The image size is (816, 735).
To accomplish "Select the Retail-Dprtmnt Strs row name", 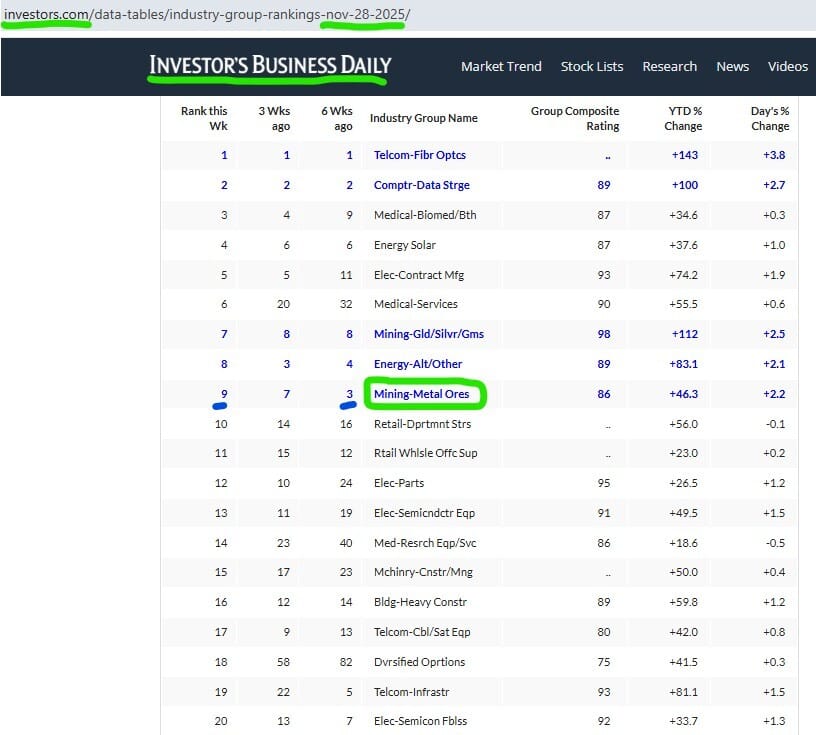I will pyautogui.click(x=423, y=424).
